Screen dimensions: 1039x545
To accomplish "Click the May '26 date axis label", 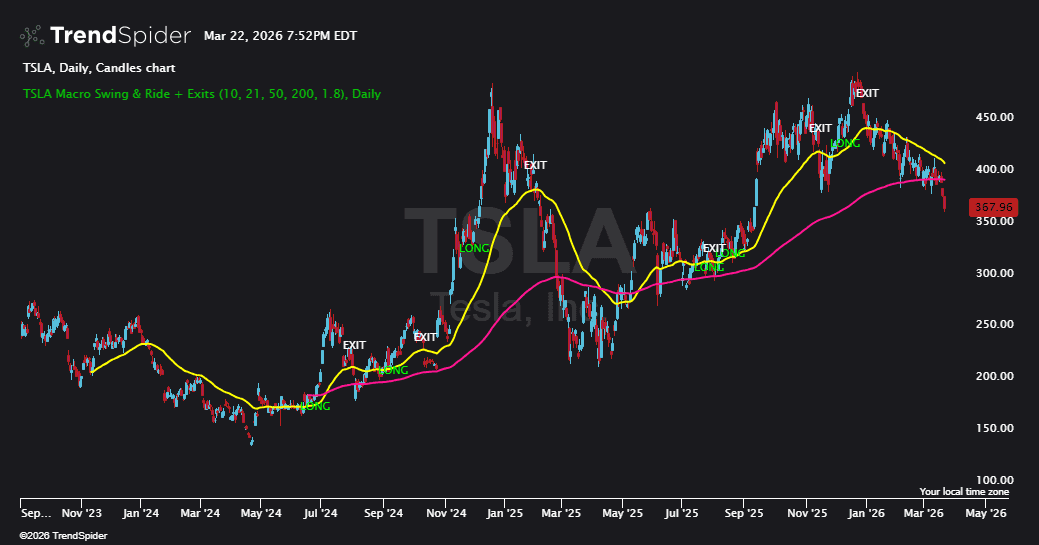I will click(x=985, y=513).
